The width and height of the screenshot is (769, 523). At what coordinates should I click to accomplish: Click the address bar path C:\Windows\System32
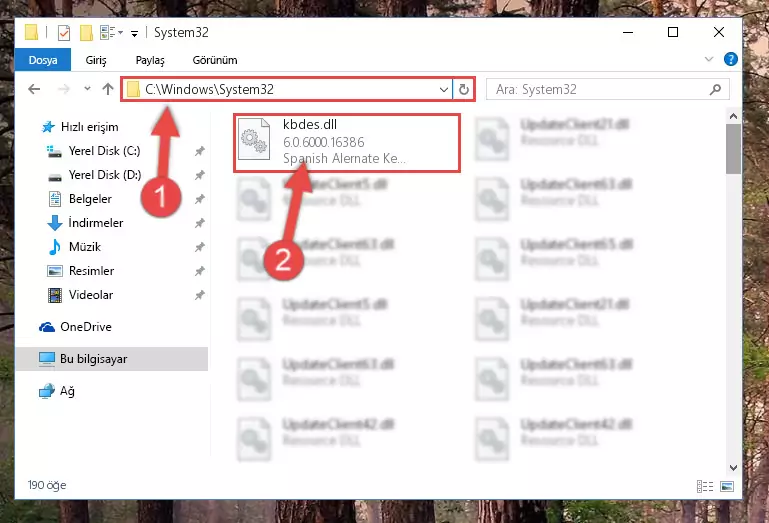[x=209, y=89]
